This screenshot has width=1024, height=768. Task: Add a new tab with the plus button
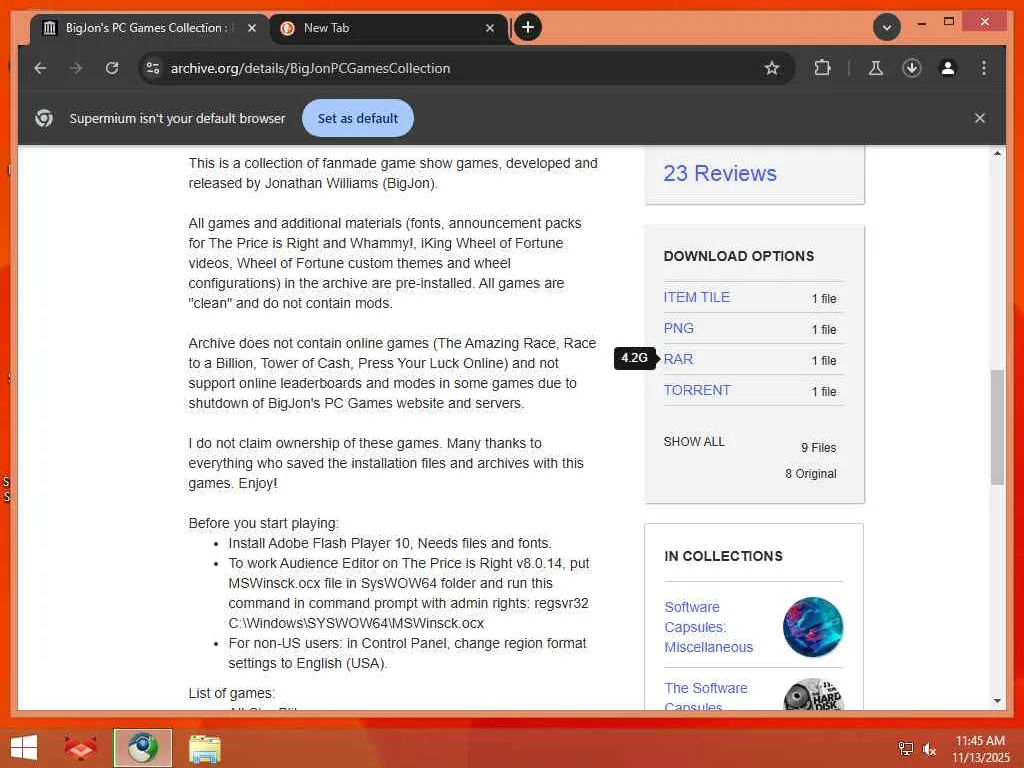(x=528, y=27)
